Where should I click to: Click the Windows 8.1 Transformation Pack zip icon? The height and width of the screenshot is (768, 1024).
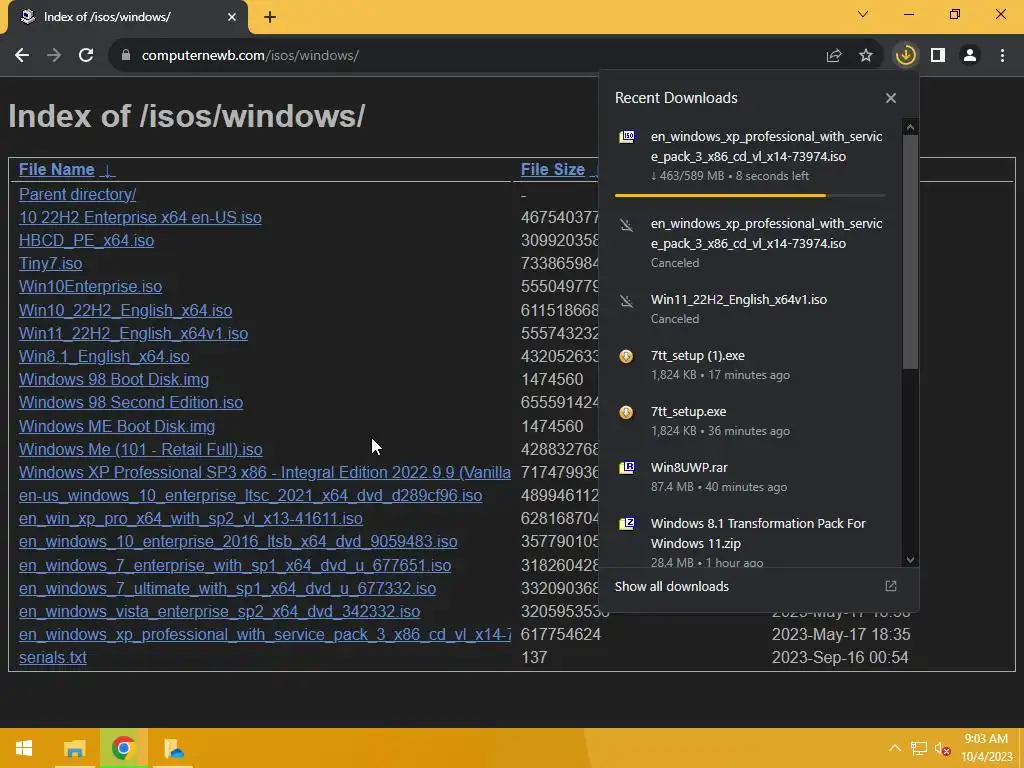626,524
